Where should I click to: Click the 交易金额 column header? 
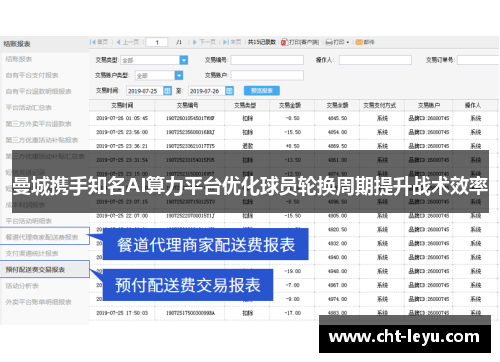(290, 105)
